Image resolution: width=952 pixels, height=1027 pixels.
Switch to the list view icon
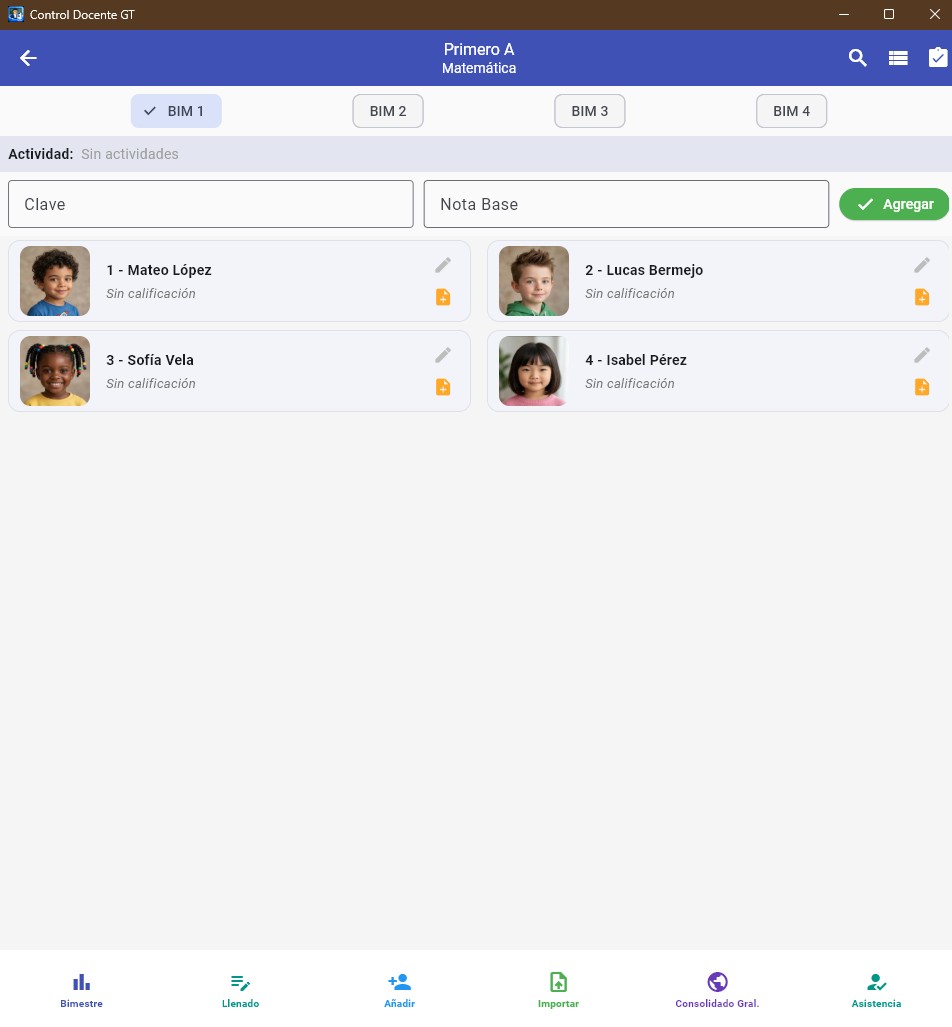(x=898, y=58)
